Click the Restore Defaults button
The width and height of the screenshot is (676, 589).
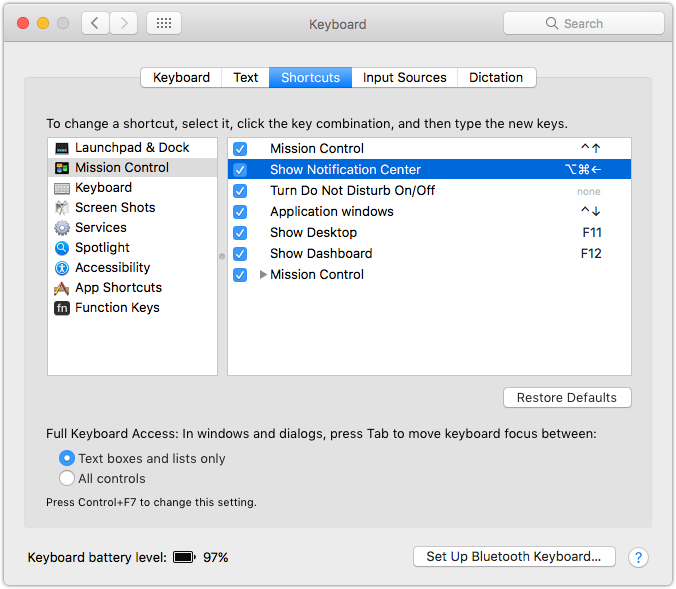567,398
